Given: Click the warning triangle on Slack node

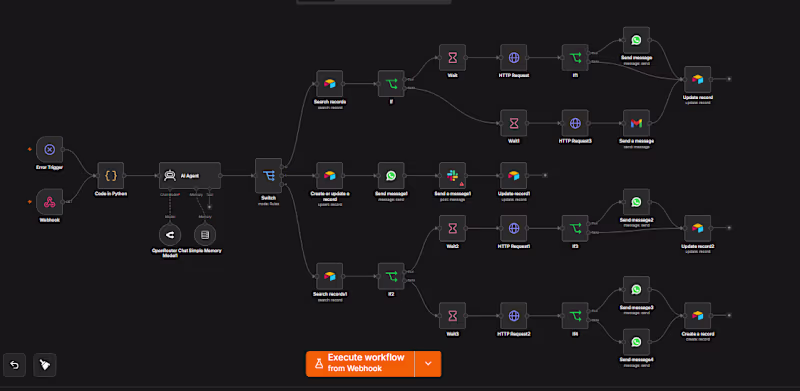Looking at the screenshot, I should (461, 183).
